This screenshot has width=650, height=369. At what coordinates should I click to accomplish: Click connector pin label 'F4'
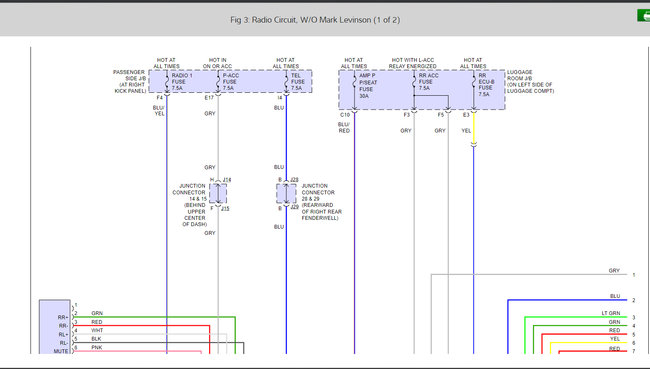coord(160,98)
